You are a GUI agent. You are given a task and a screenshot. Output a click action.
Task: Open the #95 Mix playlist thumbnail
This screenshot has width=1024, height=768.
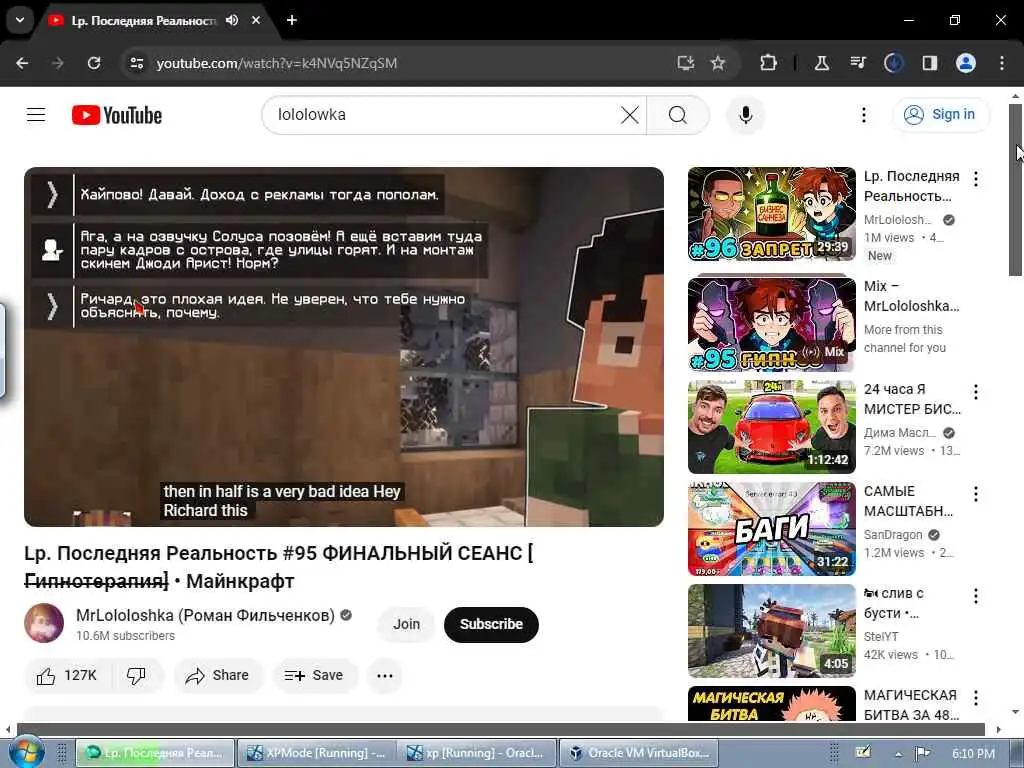coord(771,324)
